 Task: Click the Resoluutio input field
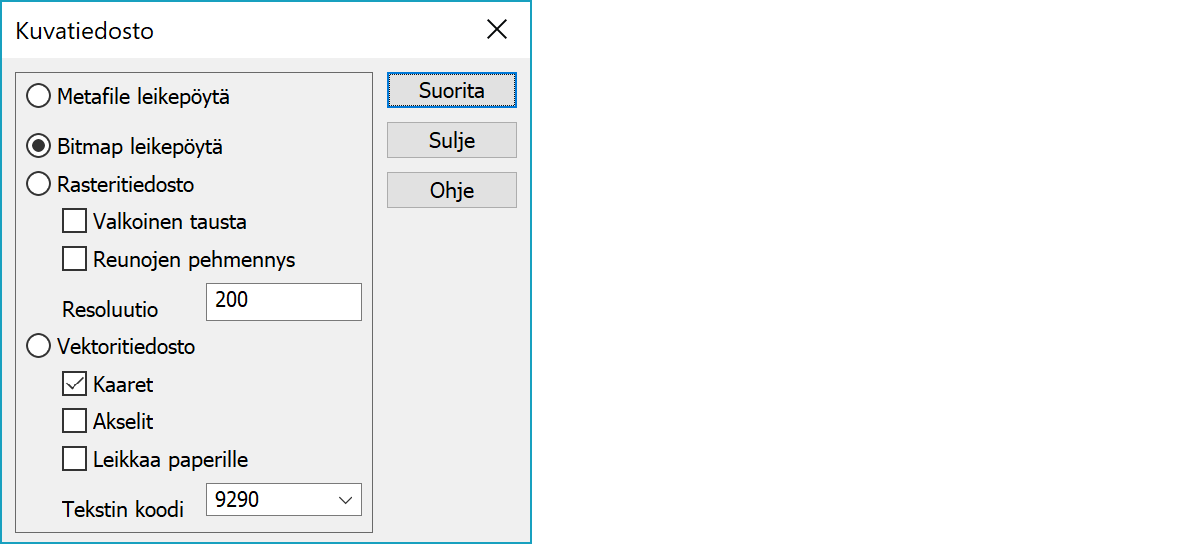pyautogui.click(x=283, y=301)
